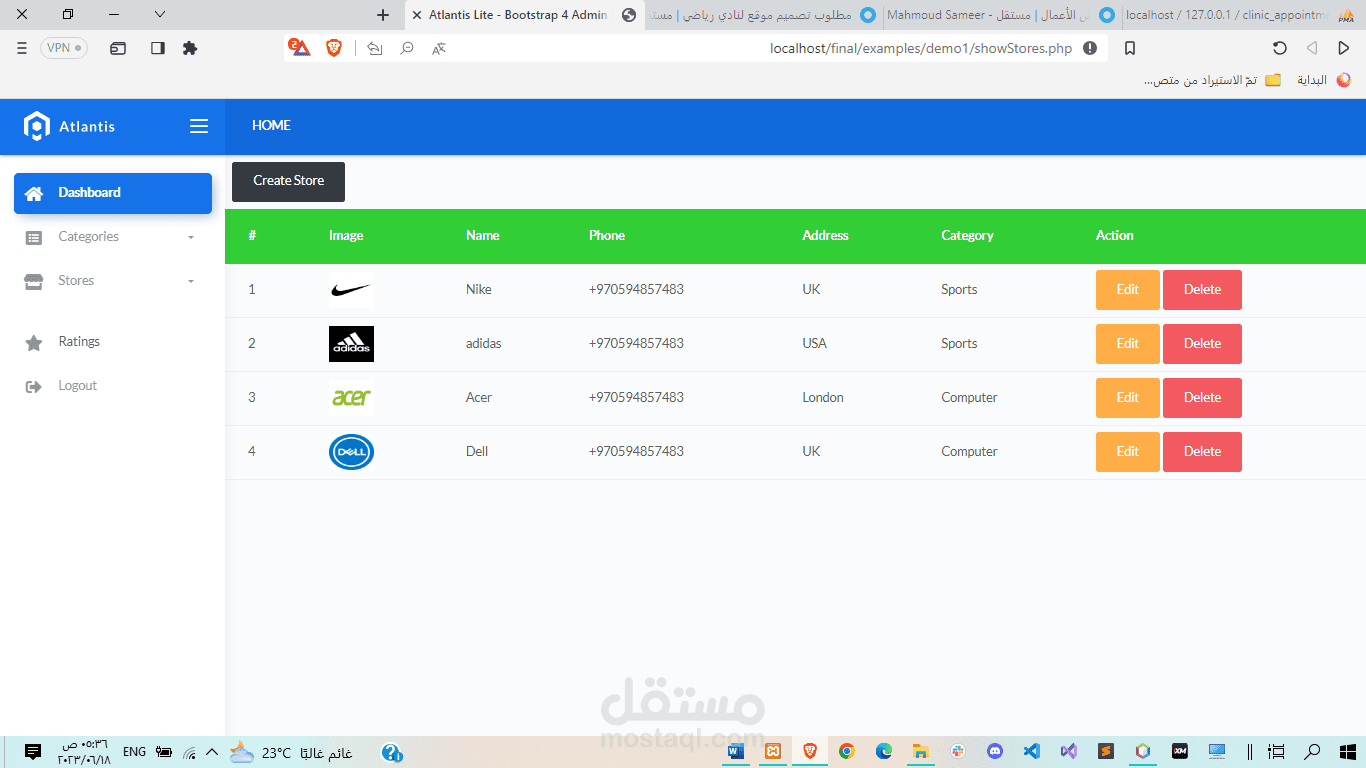The height and width of the screenshot is (768, 1366).
Task: Click the zoom magnifier icon in address bar
Action: point(407,48)
